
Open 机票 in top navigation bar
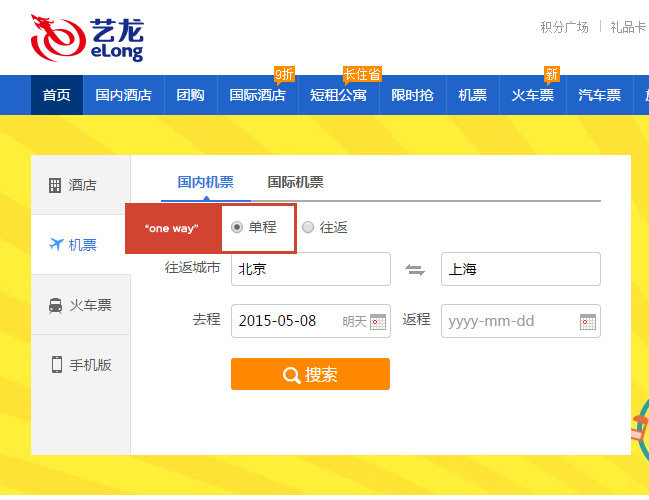tap(472, 95)
